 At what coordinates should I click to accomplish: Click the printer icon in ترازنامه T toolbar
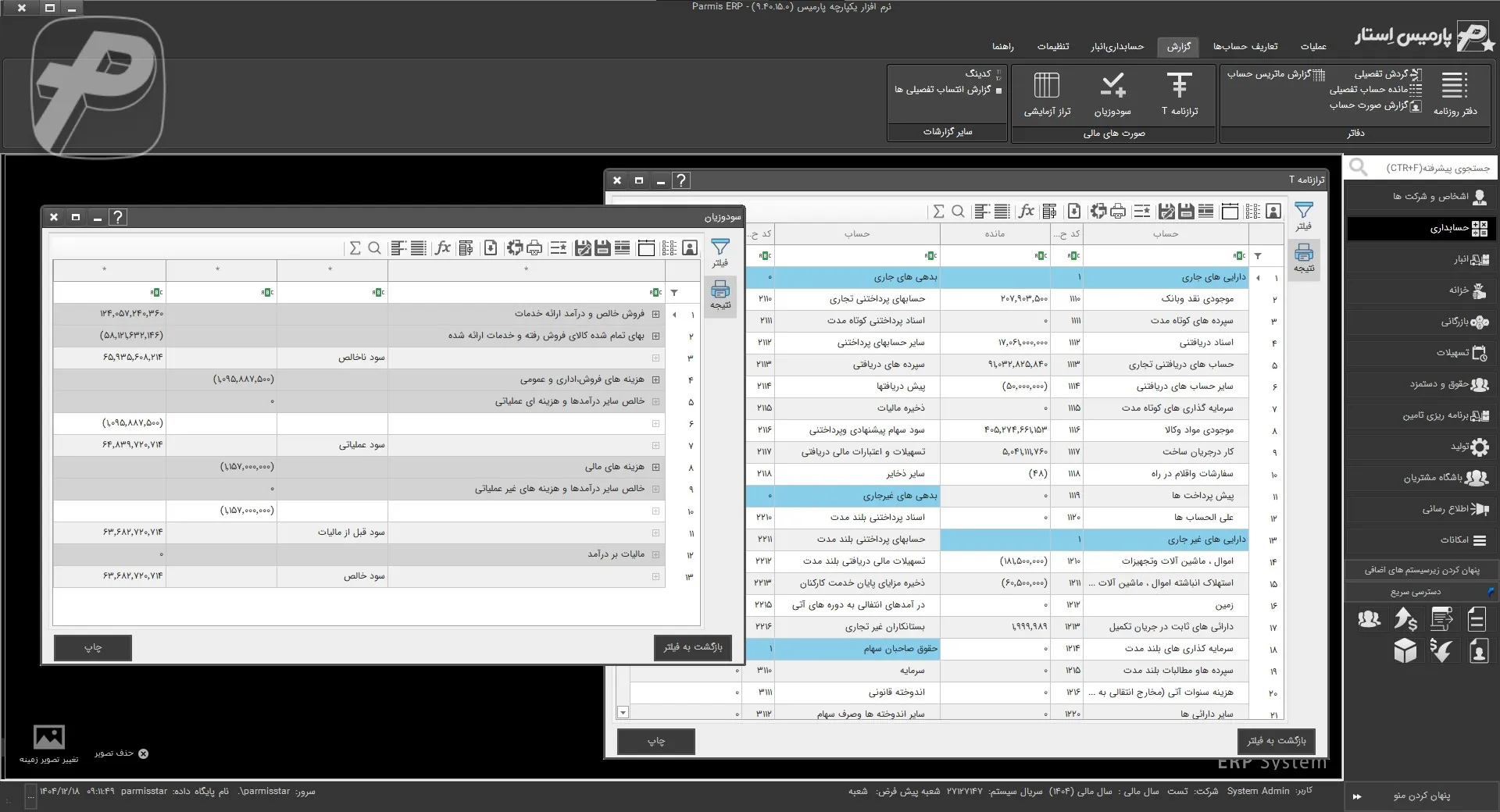point(1118,211)
